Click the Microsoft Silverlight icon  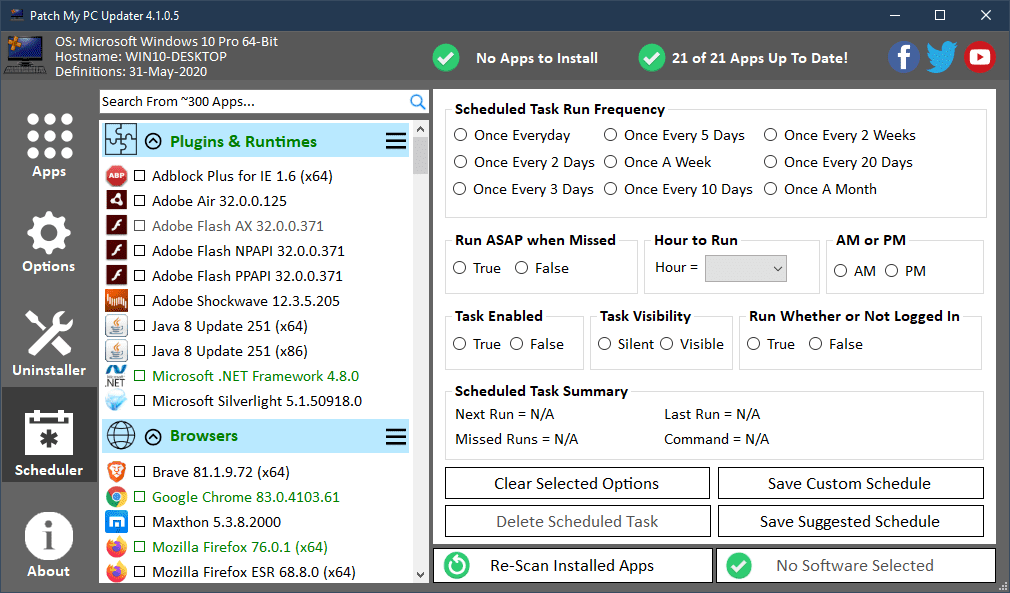point(116,400)
